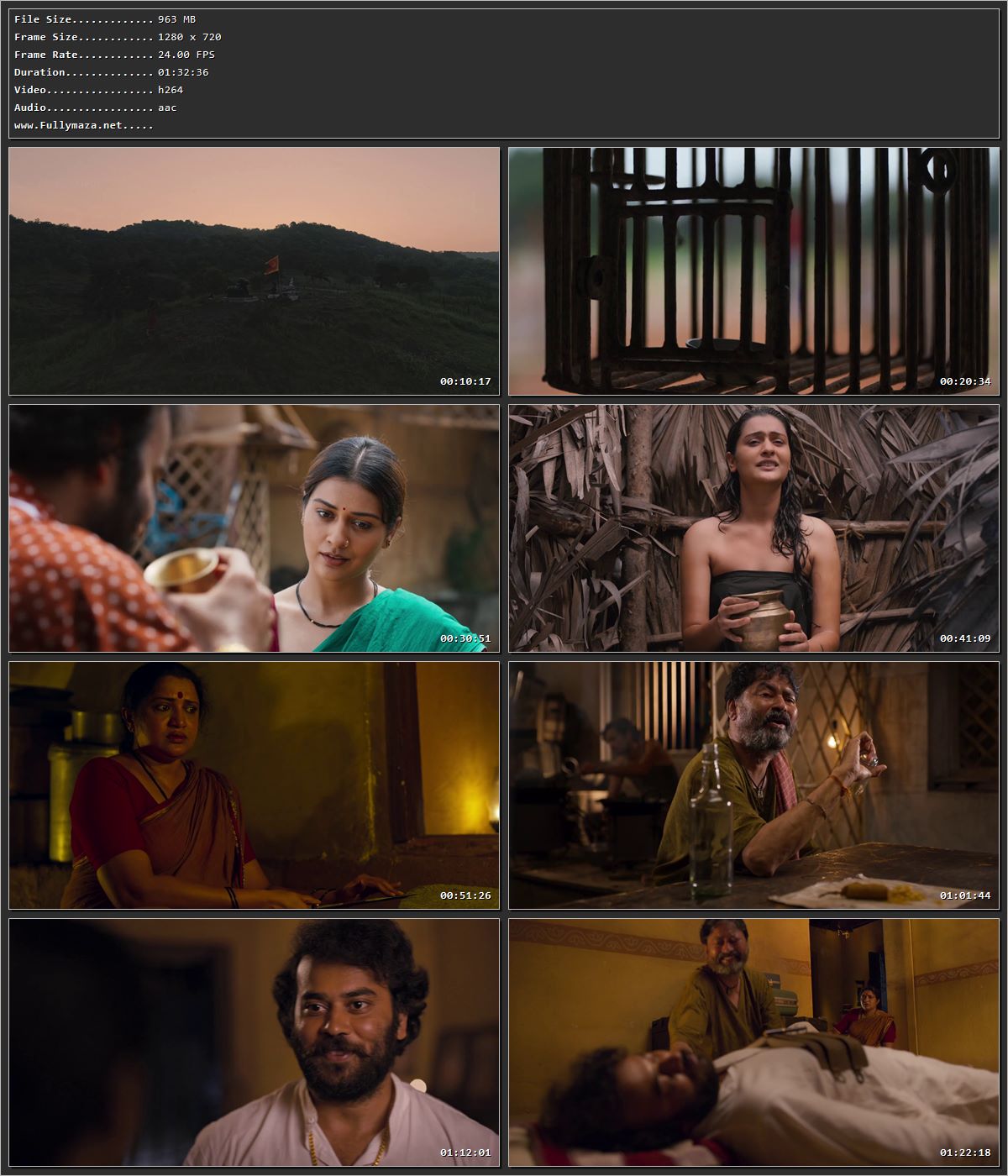
Task: Click the 00:51:26 timestamp label
Action: (465, 895)
